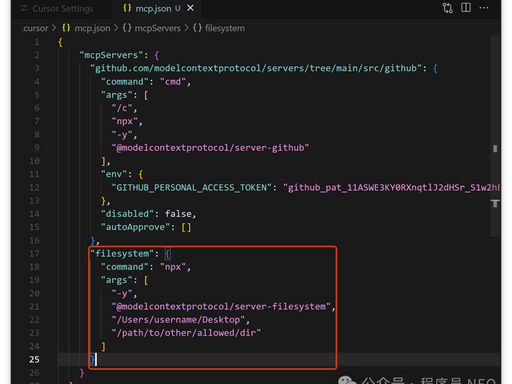Click the "command" key on line 4

[x=125, y=82]
